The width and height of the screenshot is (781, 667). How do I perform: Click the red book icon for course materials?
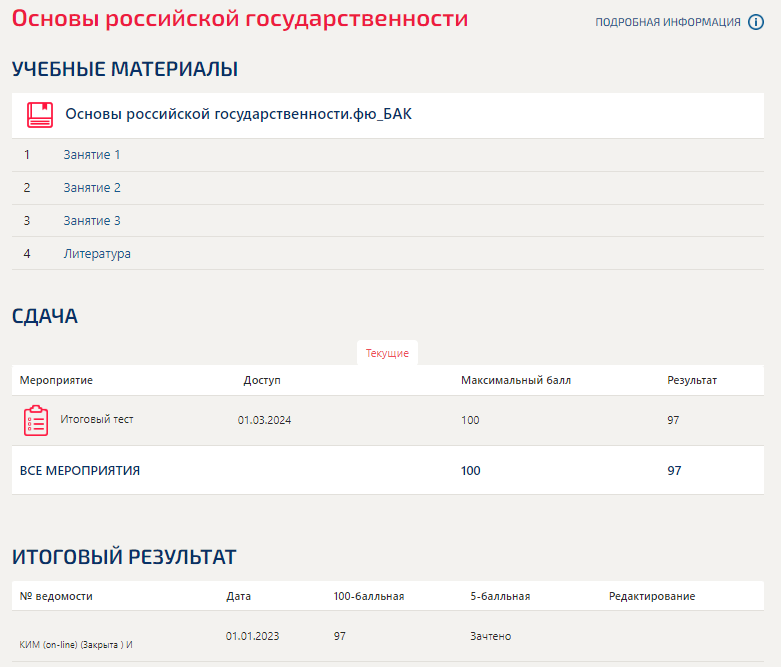pos(40,114)
